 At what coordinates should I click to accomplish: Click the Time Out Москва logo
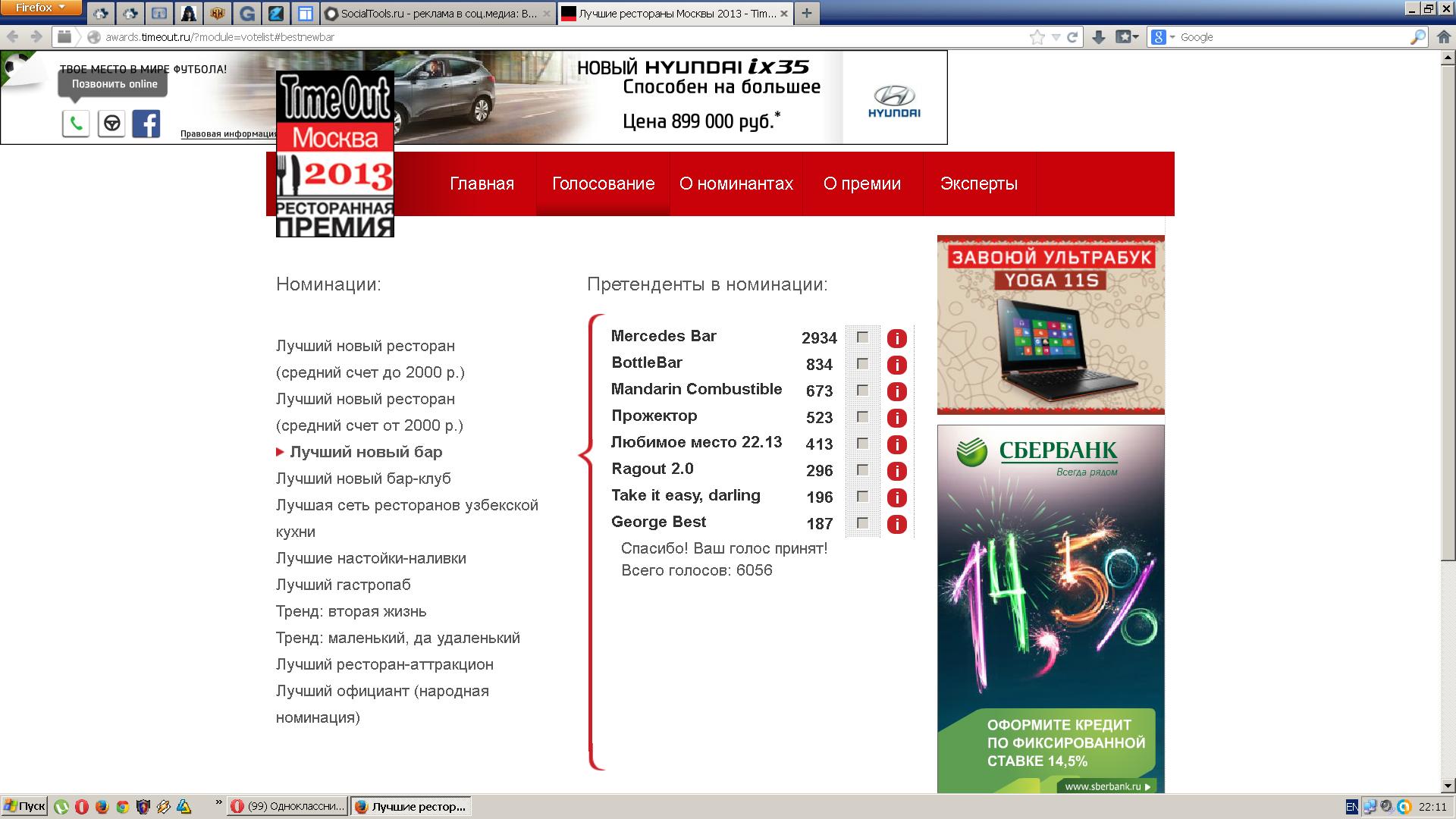click(334, 154)
